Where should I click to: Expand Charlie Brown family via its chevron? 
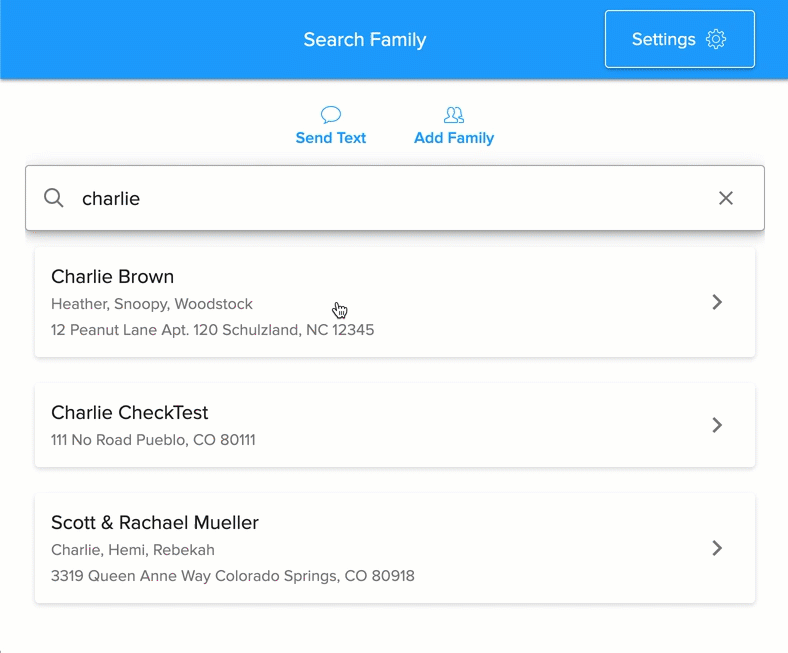point(717,302)
